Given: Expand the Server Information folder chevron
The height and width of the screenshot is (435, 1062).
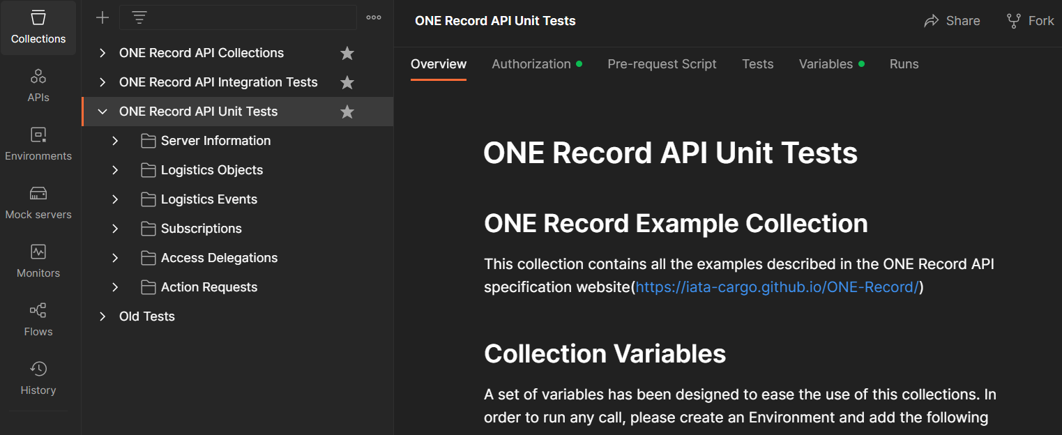Looking at the screenshot, I should pyautogui.click(x=115, y=141).
